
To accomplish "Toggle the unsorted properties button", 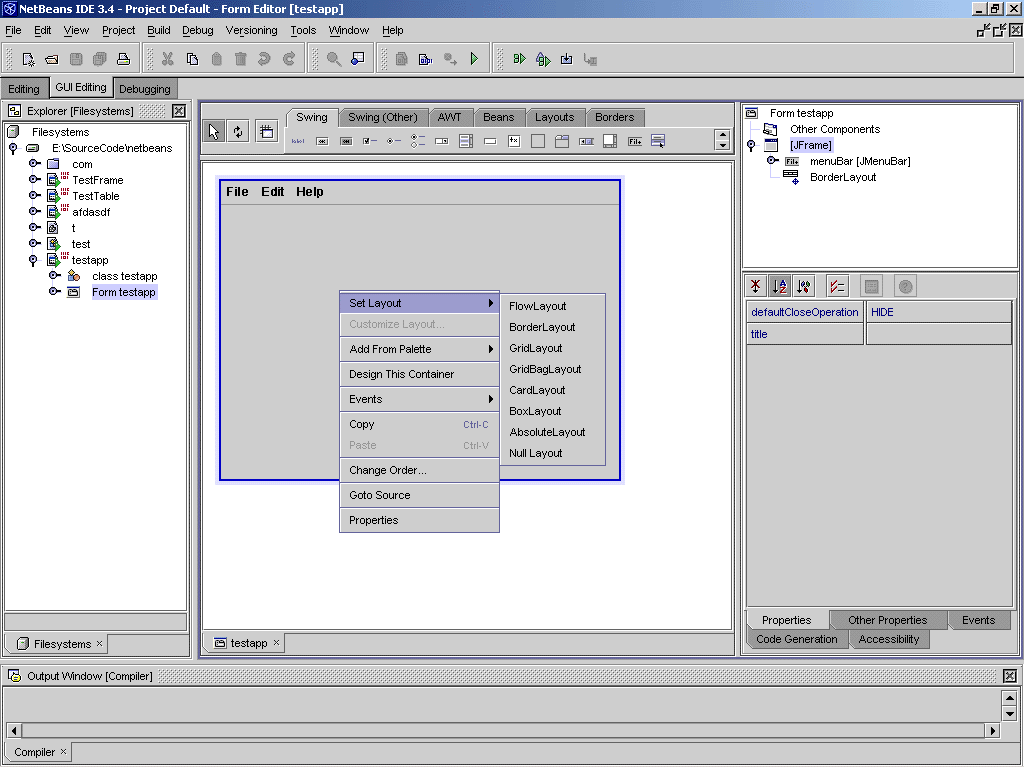I will [x=756, y=286].
